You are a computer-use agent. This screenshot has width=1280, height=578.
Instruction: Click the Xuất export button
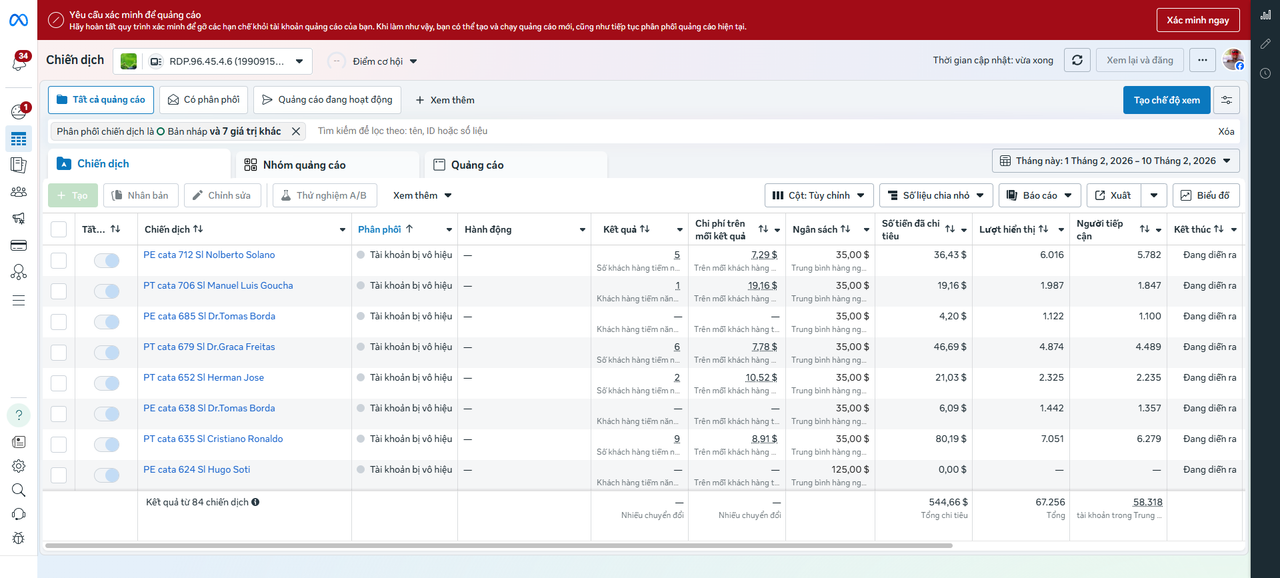coord(1114,195)
